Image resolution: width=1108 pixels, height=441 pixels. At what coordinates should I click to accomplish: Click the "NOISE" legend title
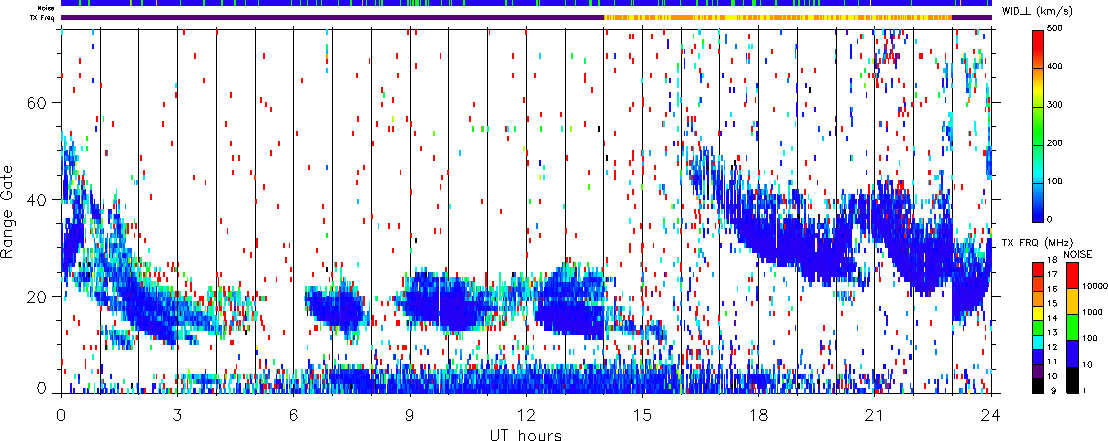coord(1078,254)
